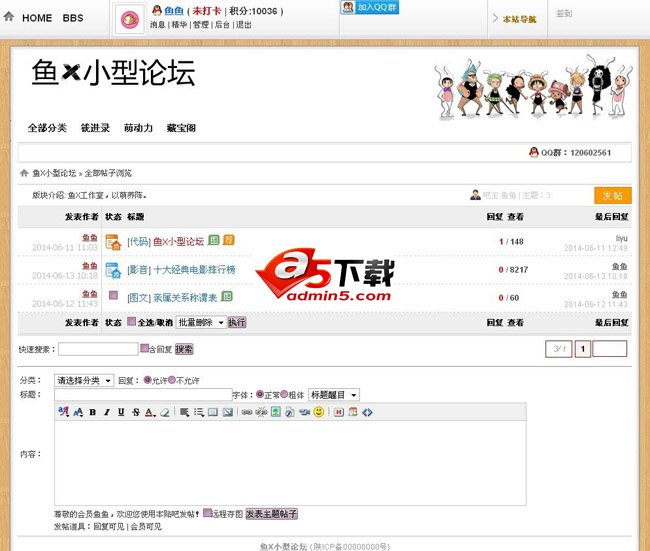Click the 执行 execute button
This screenshot has width=650, height=551.
pyautogui.click(x=237, y=322)
